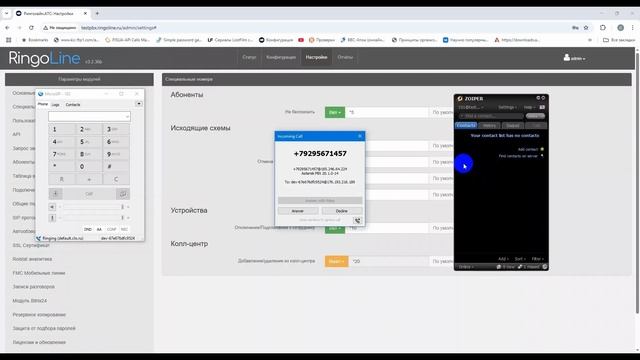Click the plus button left of Call

[56, 194]
